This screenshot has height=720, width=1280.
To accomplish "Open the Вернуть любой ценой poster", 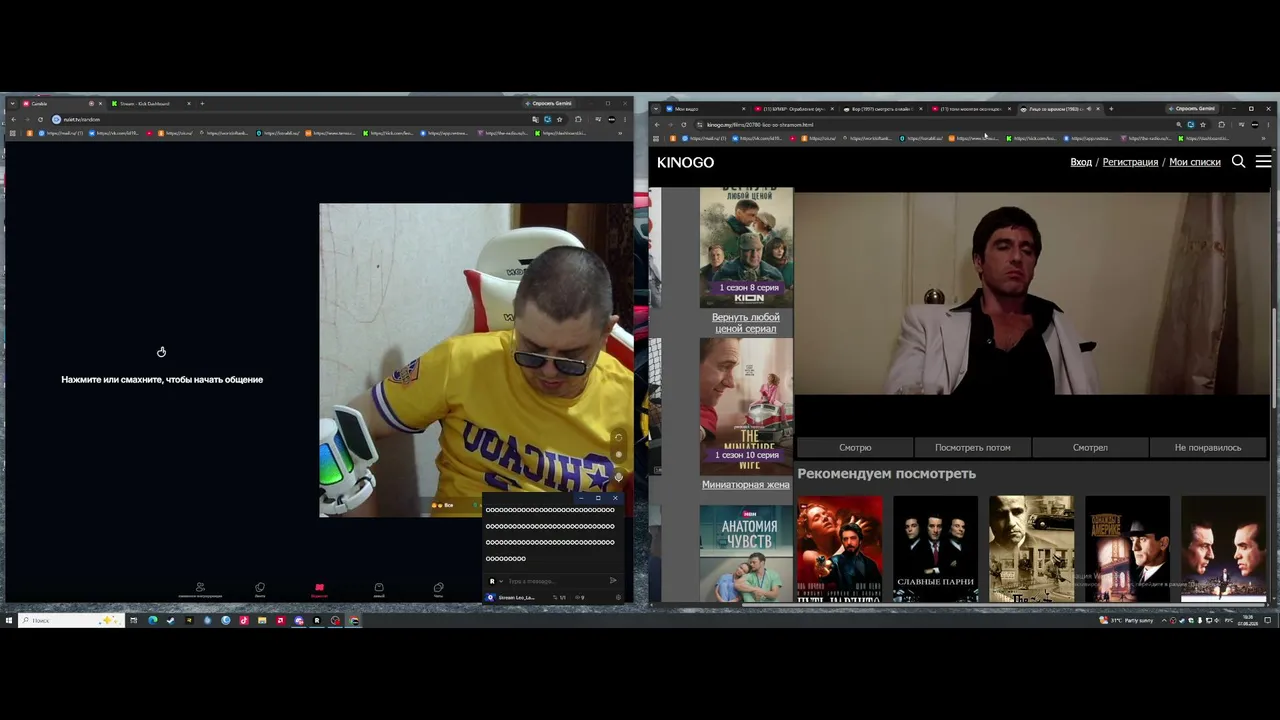I will coord(746,246).
